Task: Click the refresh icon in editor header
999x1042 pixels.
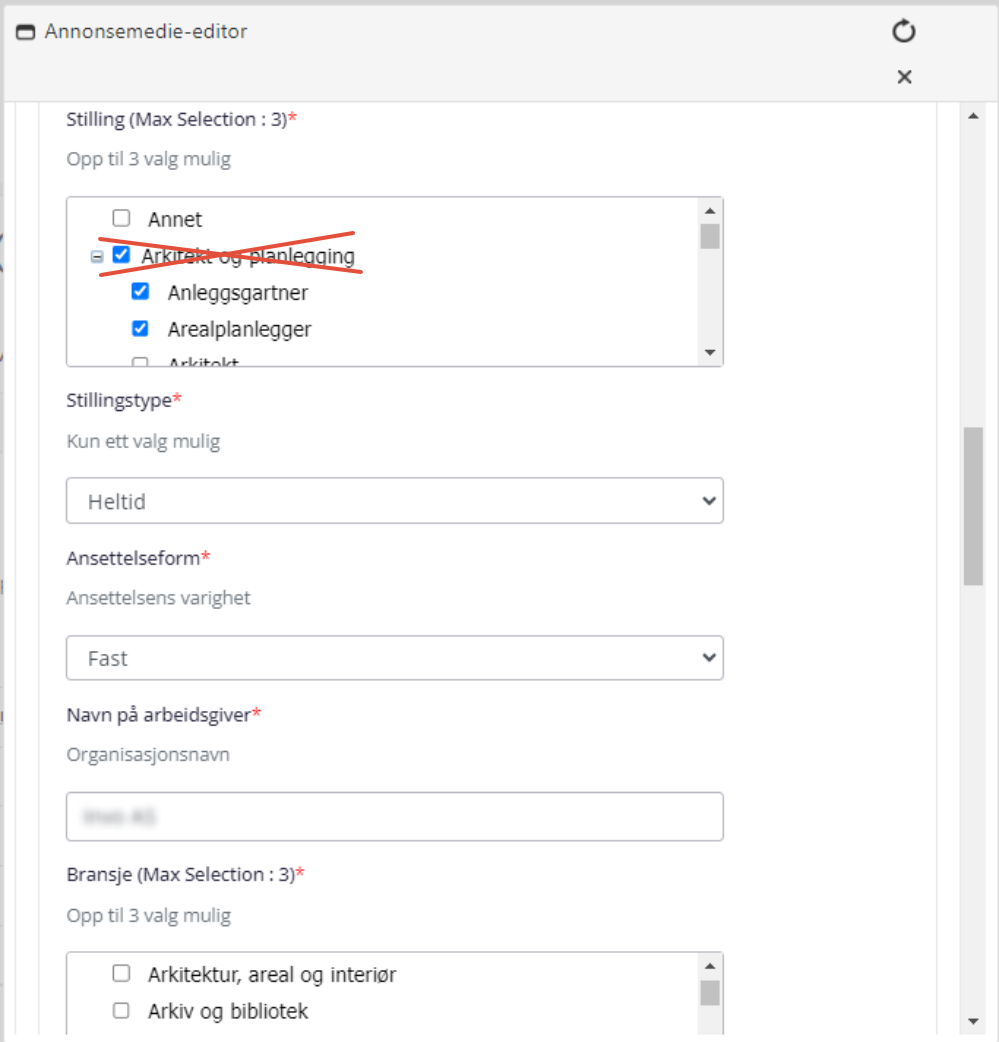Action: click(903, 31)
